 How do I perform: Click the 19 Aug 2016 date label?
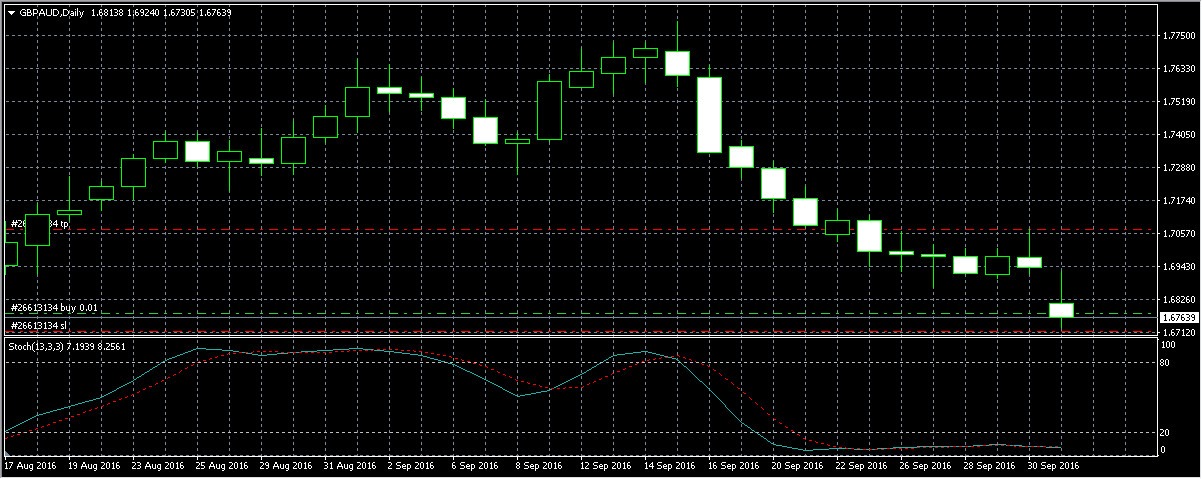[96, 466]
